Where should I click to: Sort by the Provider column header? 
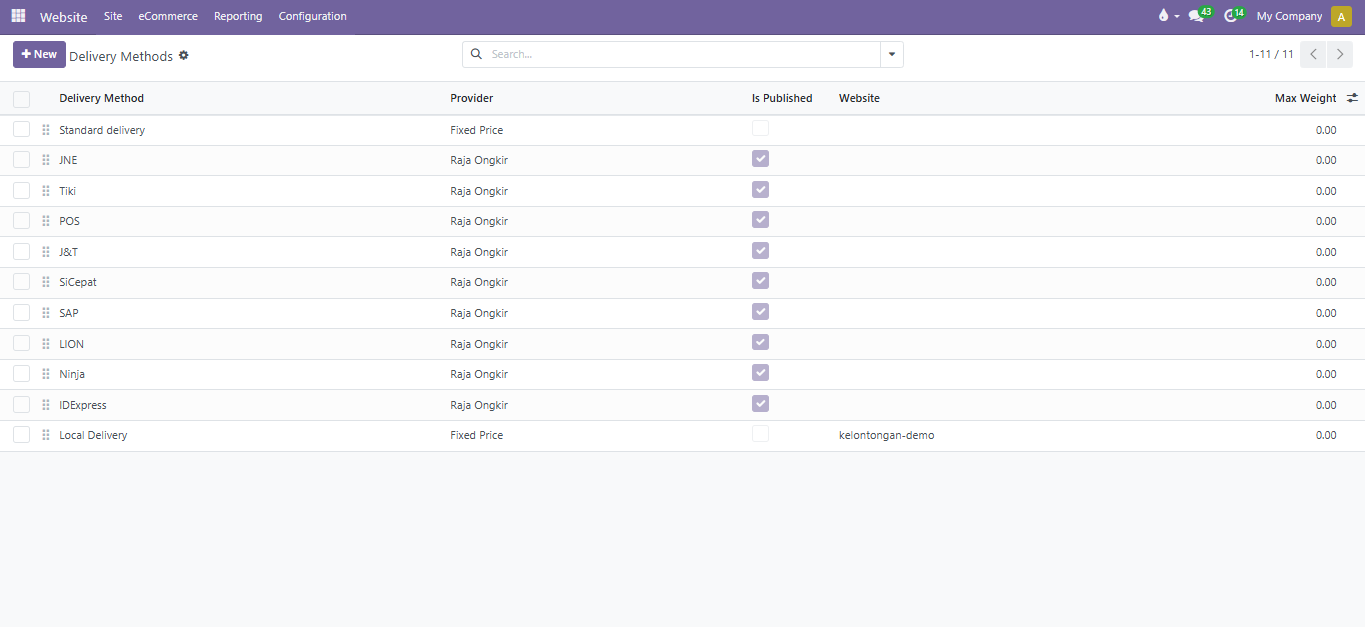pyautogui.click(x=471, y=98)
